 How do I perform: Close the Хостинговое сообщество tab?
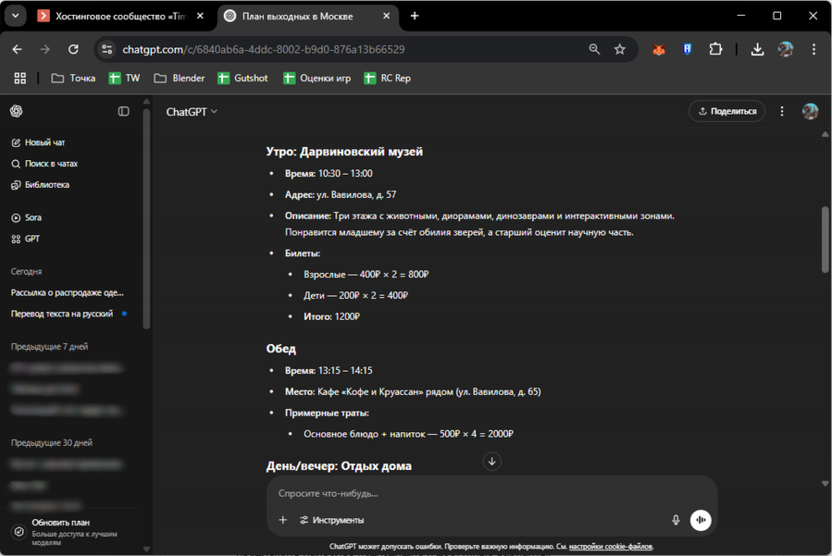coord(200,16)
